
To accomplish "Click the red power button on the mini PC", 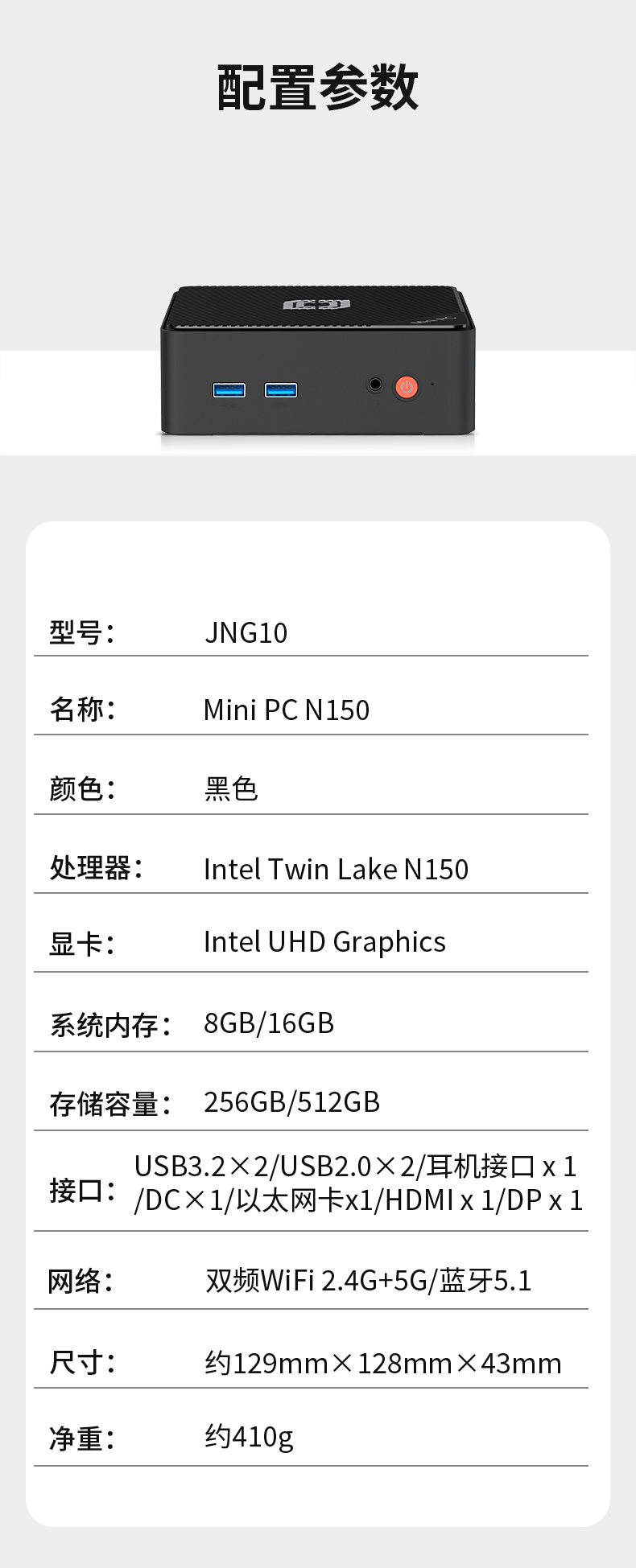I will click(407, 387).
